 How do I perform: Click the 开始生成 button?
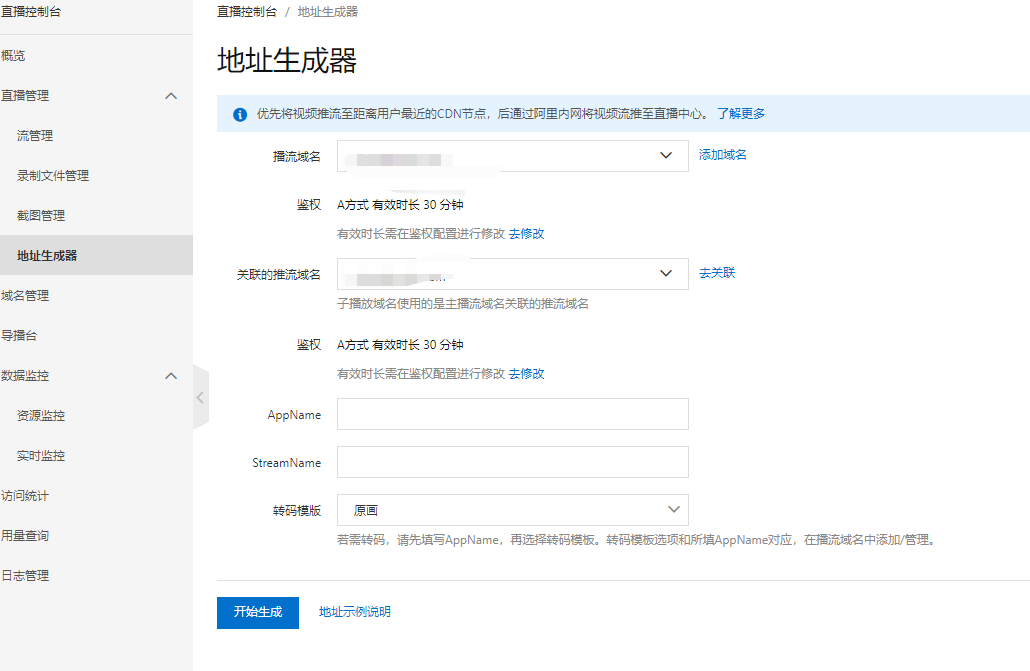click(x=258, y=613)
